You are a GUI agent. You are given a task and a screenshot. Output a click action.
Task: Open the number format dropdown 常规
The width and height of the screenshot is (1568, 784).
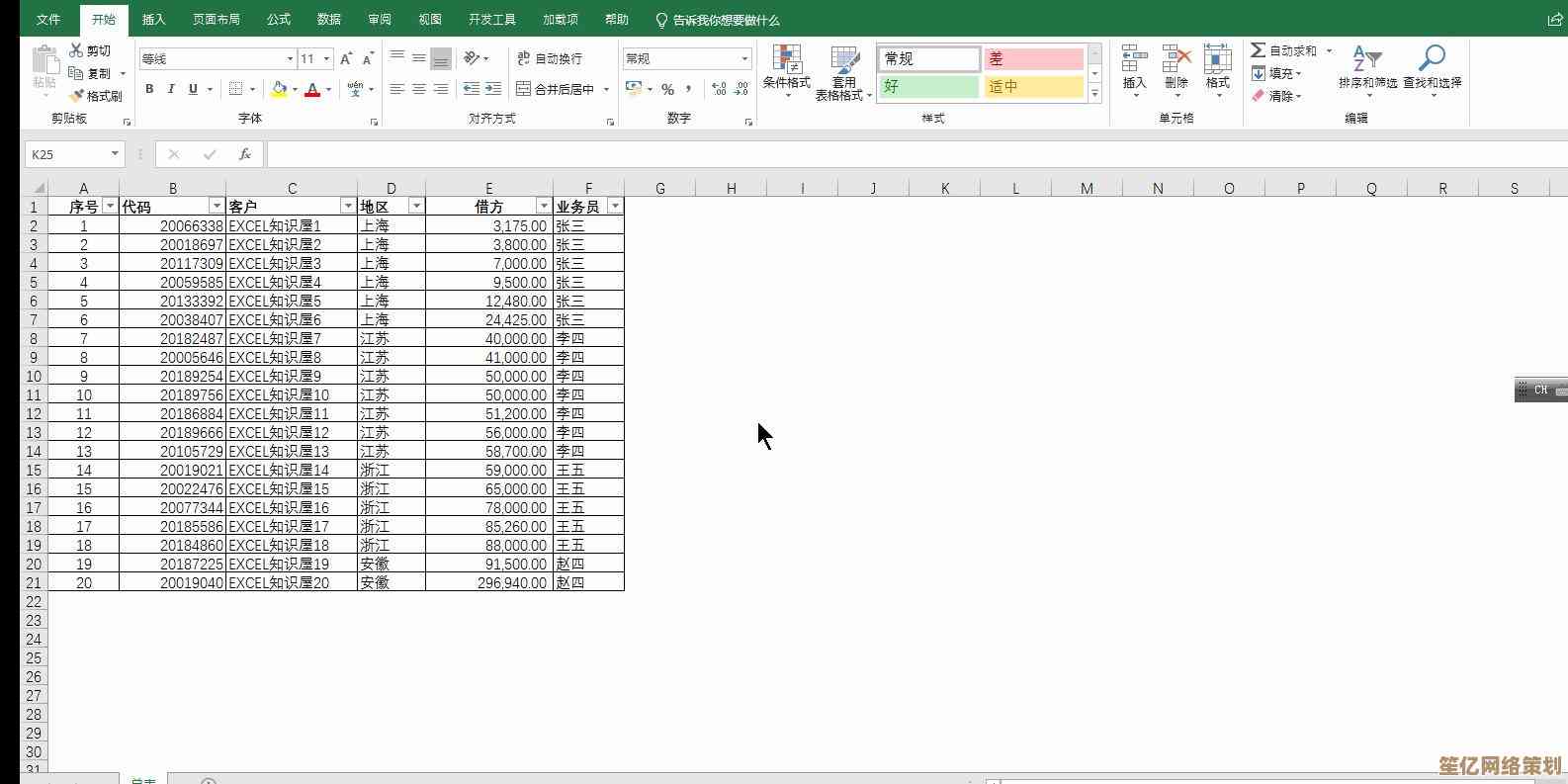744,59
